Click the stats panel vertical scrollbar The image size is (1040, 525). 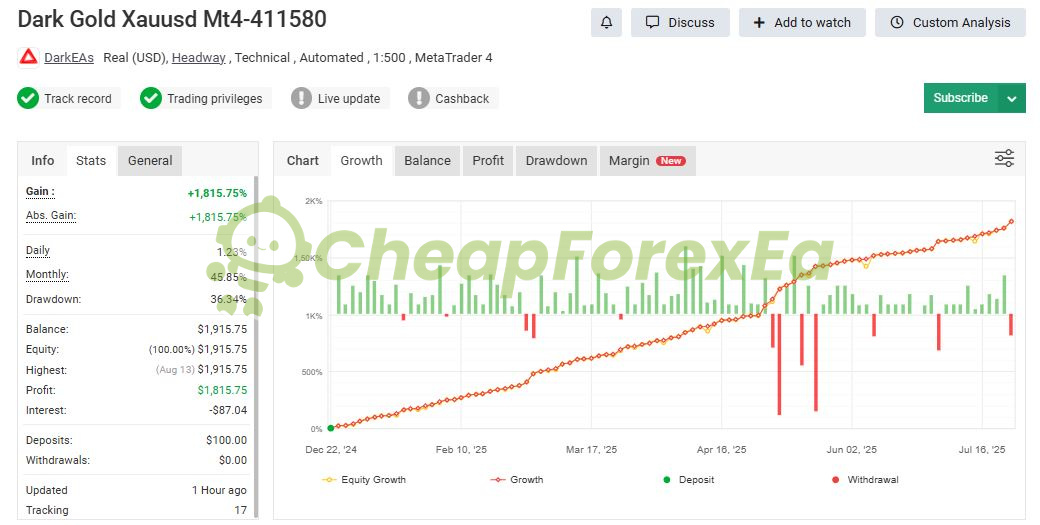257,347
